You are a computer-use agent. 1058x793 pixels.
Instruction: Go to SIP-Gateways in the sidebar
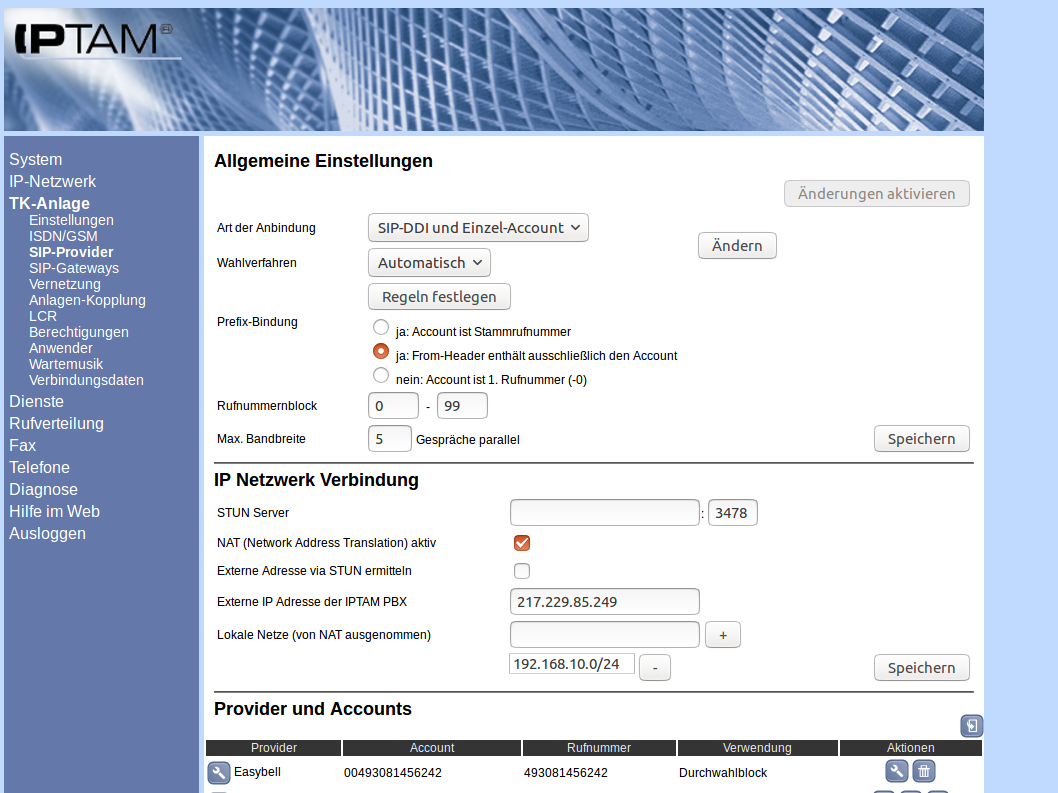pos(74,268)
